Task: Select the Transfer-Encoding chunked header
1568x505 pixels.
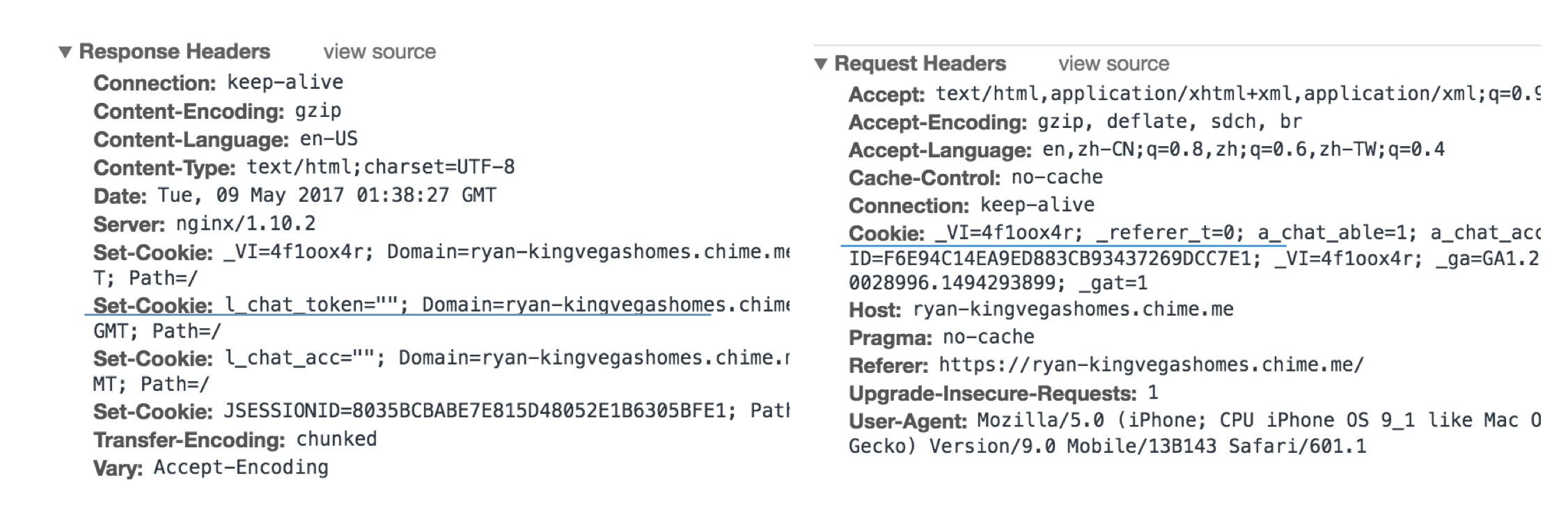Action: 235,440
